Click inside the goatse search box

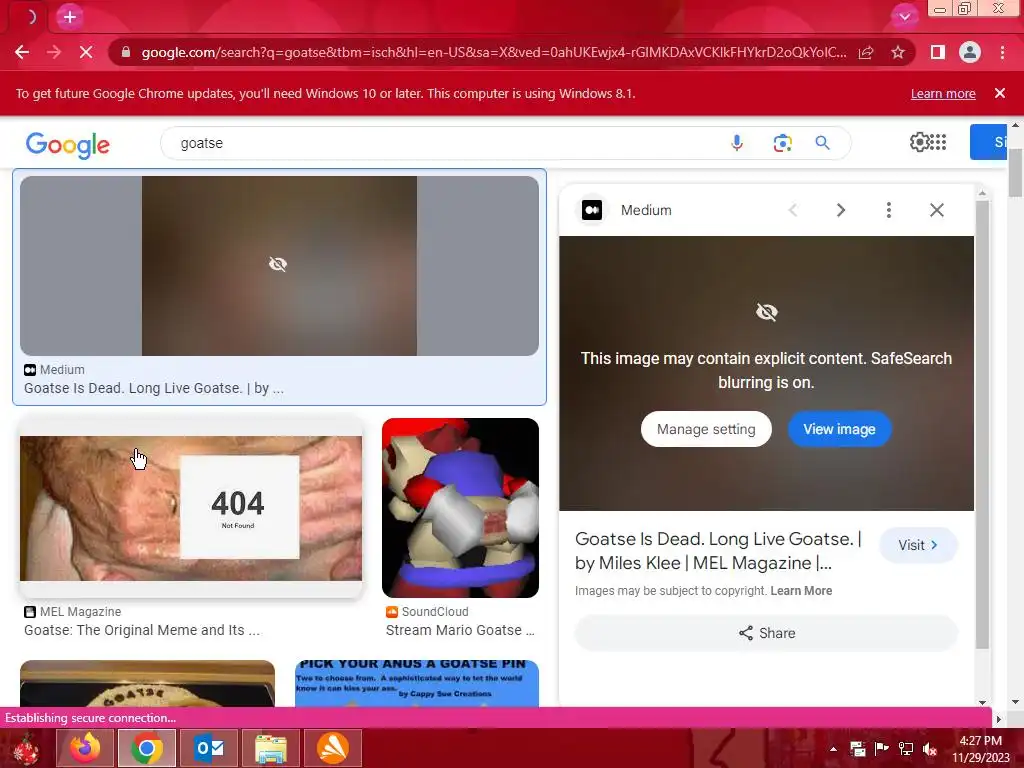[444, 143]
